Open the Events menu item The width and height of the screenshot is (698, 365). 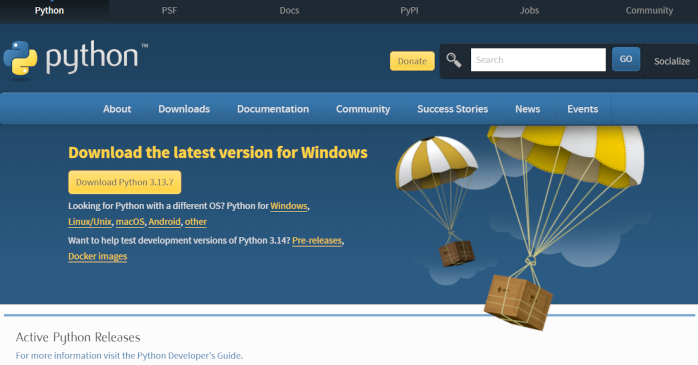pos(582,109)
